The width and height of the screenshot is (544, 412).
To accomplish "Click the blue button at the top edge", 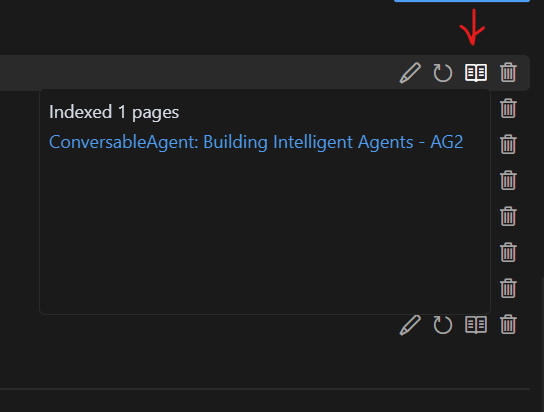I will coord(462,1).
